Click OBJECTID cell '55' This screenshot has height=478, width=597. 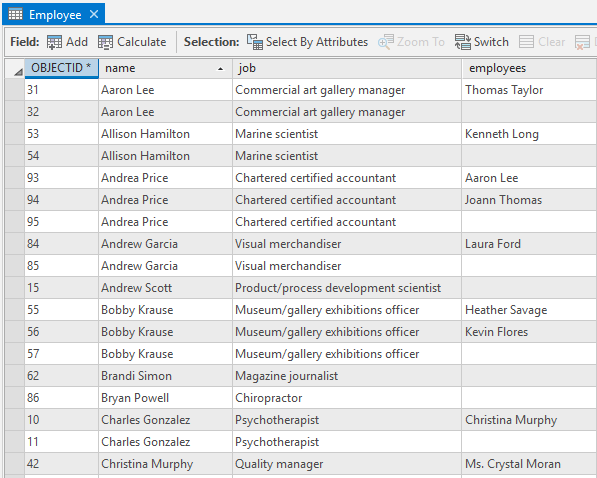(x=61, y=310)
